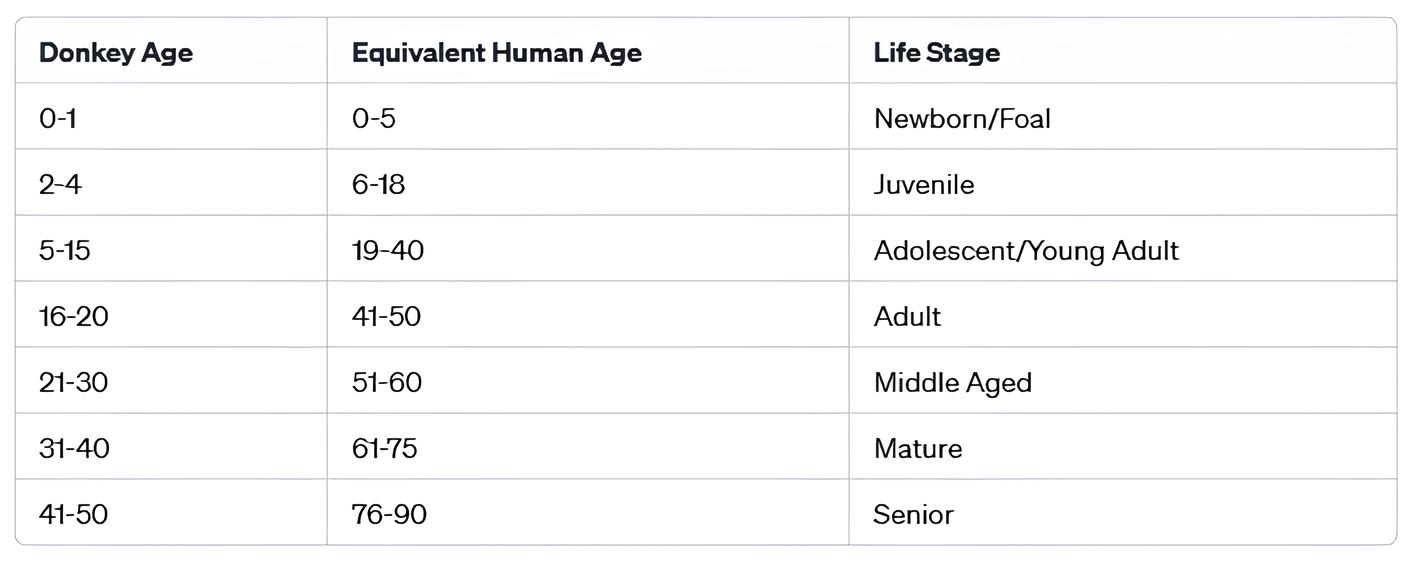This screenshot has width=1416, height=564.
Task: Click the donkey age 2-4 cell
Action: coord(60,185)
